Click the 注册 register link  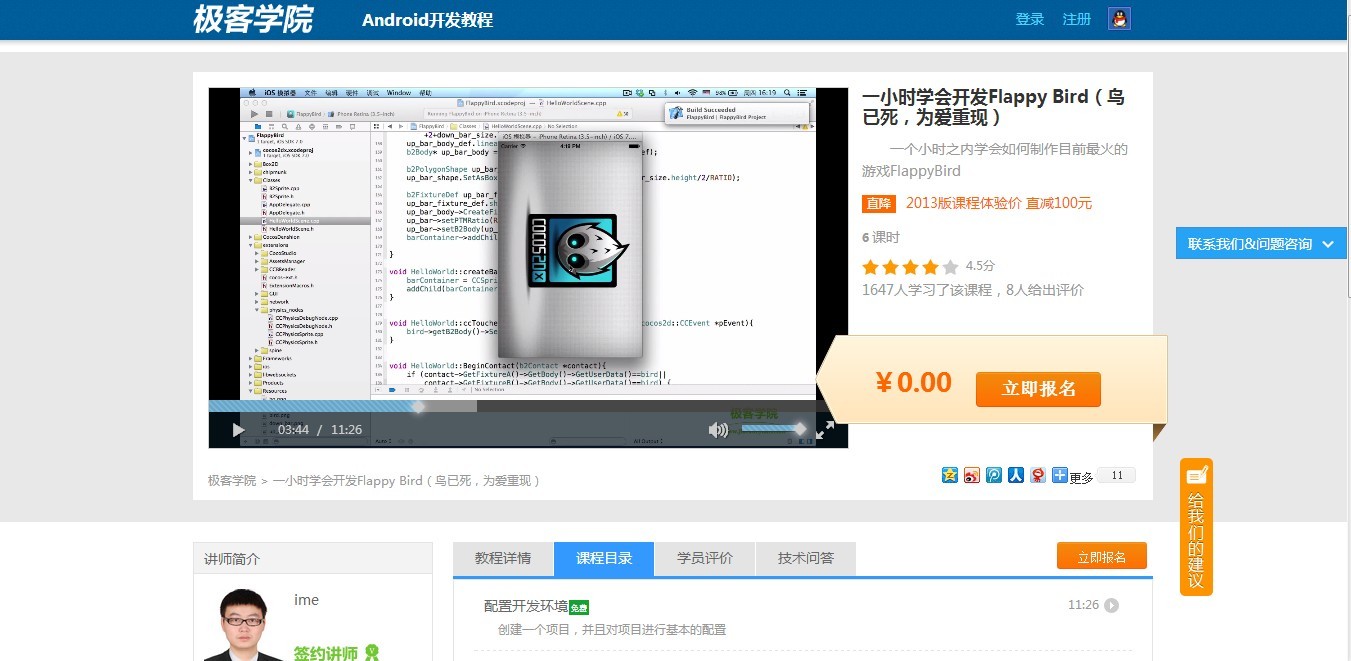tap(1077, 19)
